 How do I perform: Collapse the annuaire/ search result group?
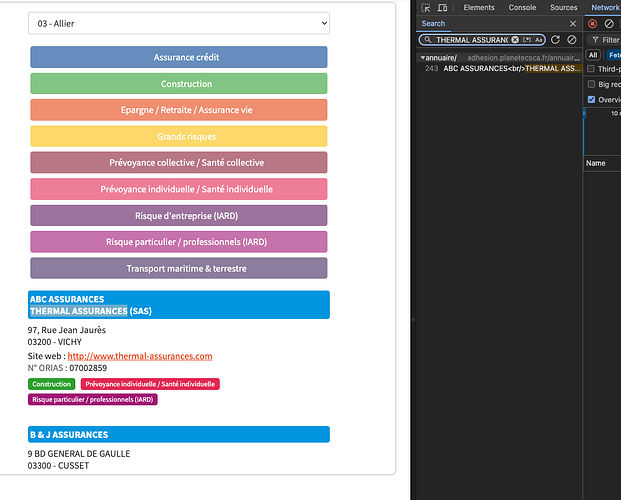[x=423, y=58]
